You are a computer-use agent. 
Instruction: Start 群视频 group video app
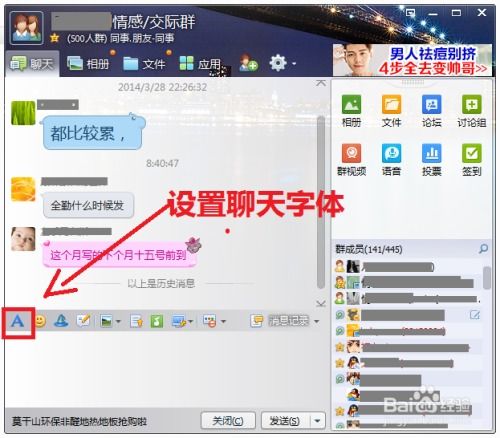click(x=351, y=160)
